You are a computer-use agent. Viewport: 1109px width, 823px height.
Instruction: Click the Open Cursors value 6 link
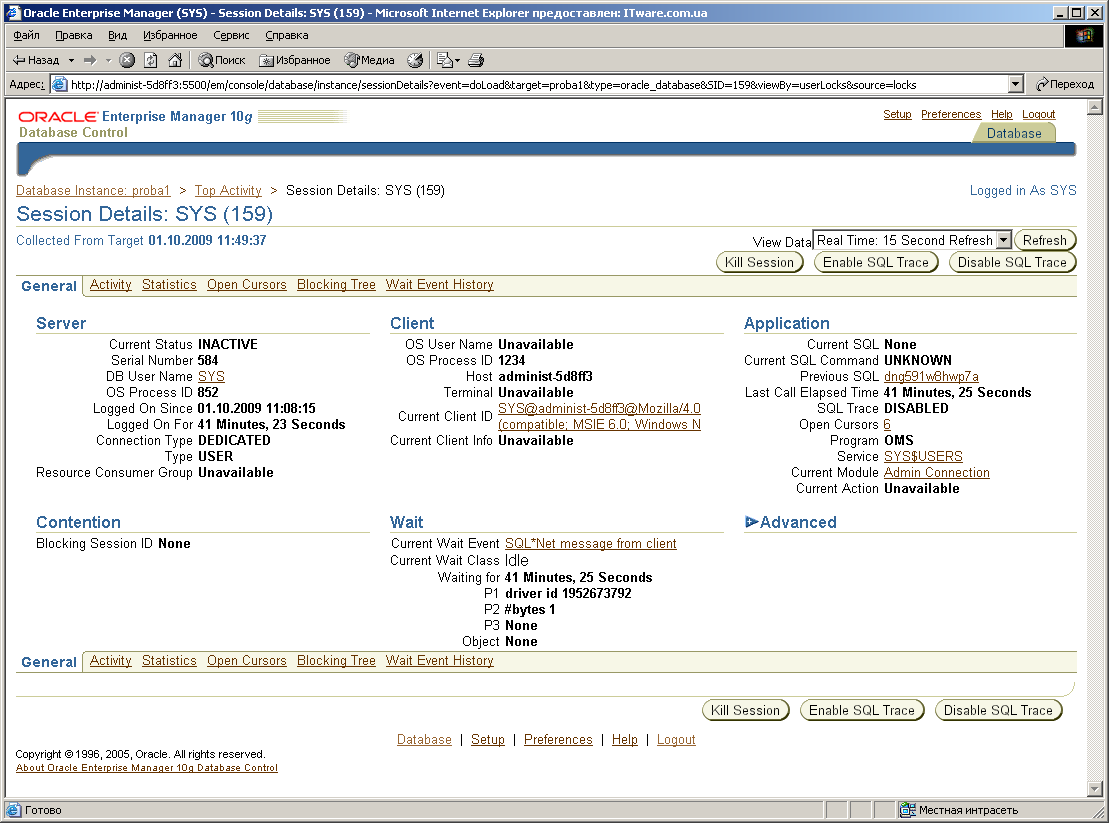point(887,424)
